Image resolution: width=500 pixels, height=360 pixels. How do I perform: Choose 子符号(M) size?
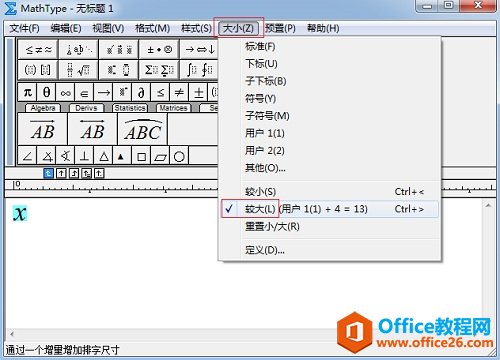tap(330, 116)
